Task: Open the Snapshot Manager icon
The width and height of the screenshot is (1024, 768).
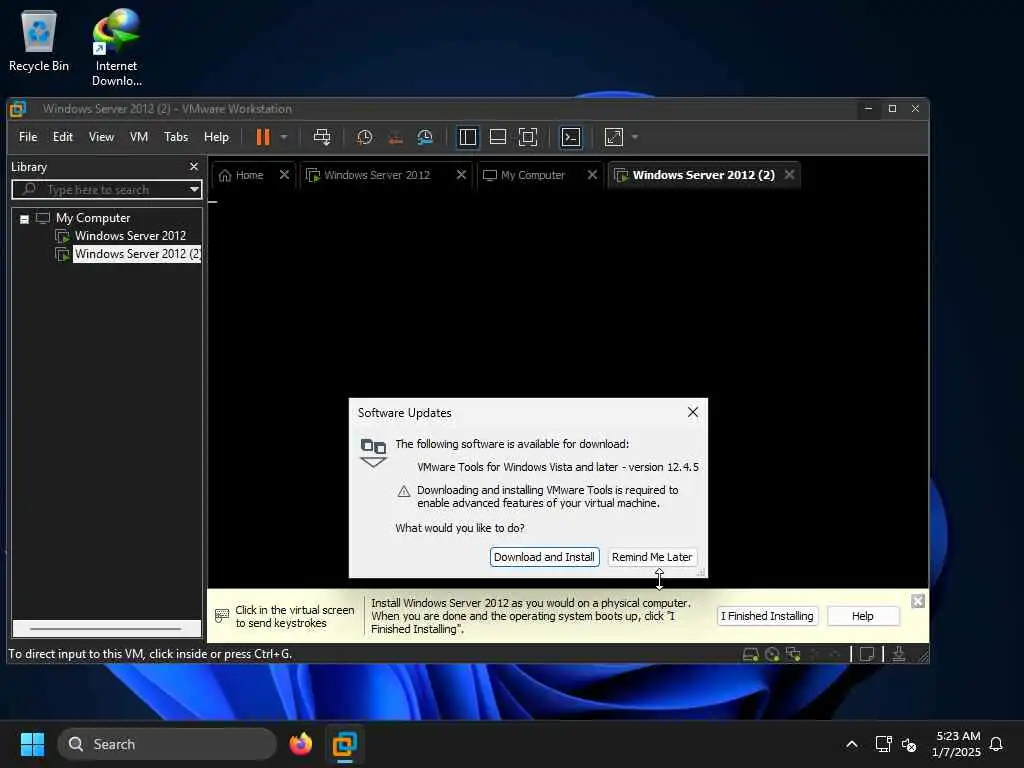Action: click(x=425, y=137)
